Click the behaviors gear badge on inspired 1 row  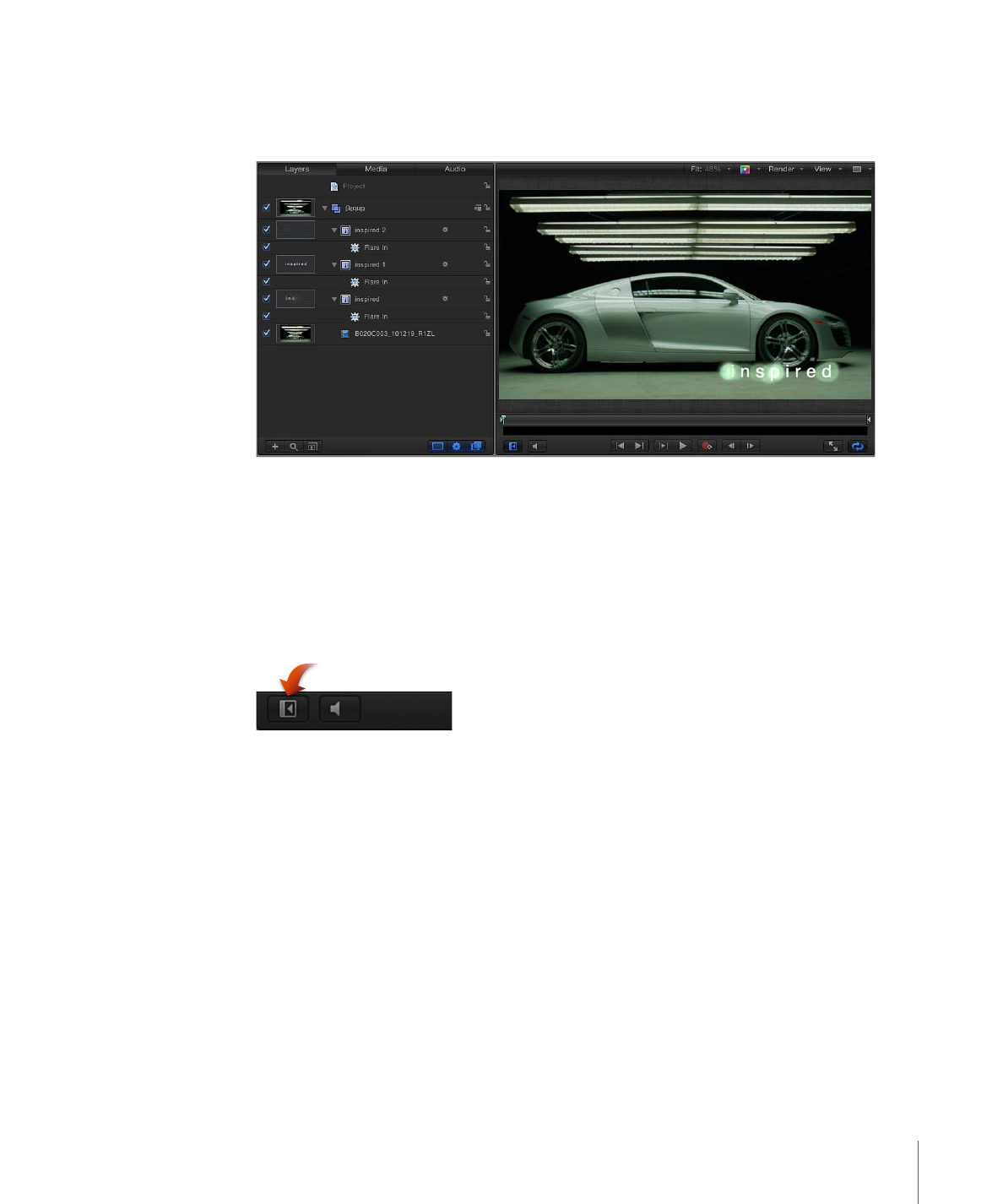tap(445, 264)
